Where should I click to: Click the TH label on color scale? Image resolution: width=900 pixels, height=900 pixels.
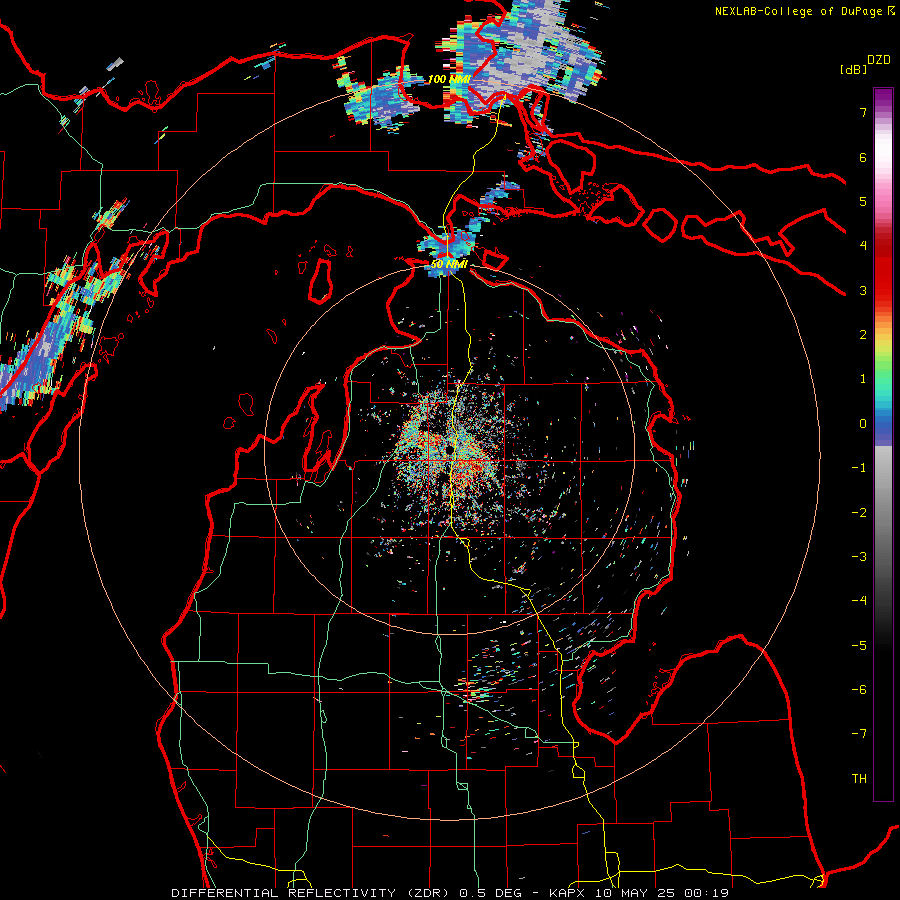pos(859,779)
